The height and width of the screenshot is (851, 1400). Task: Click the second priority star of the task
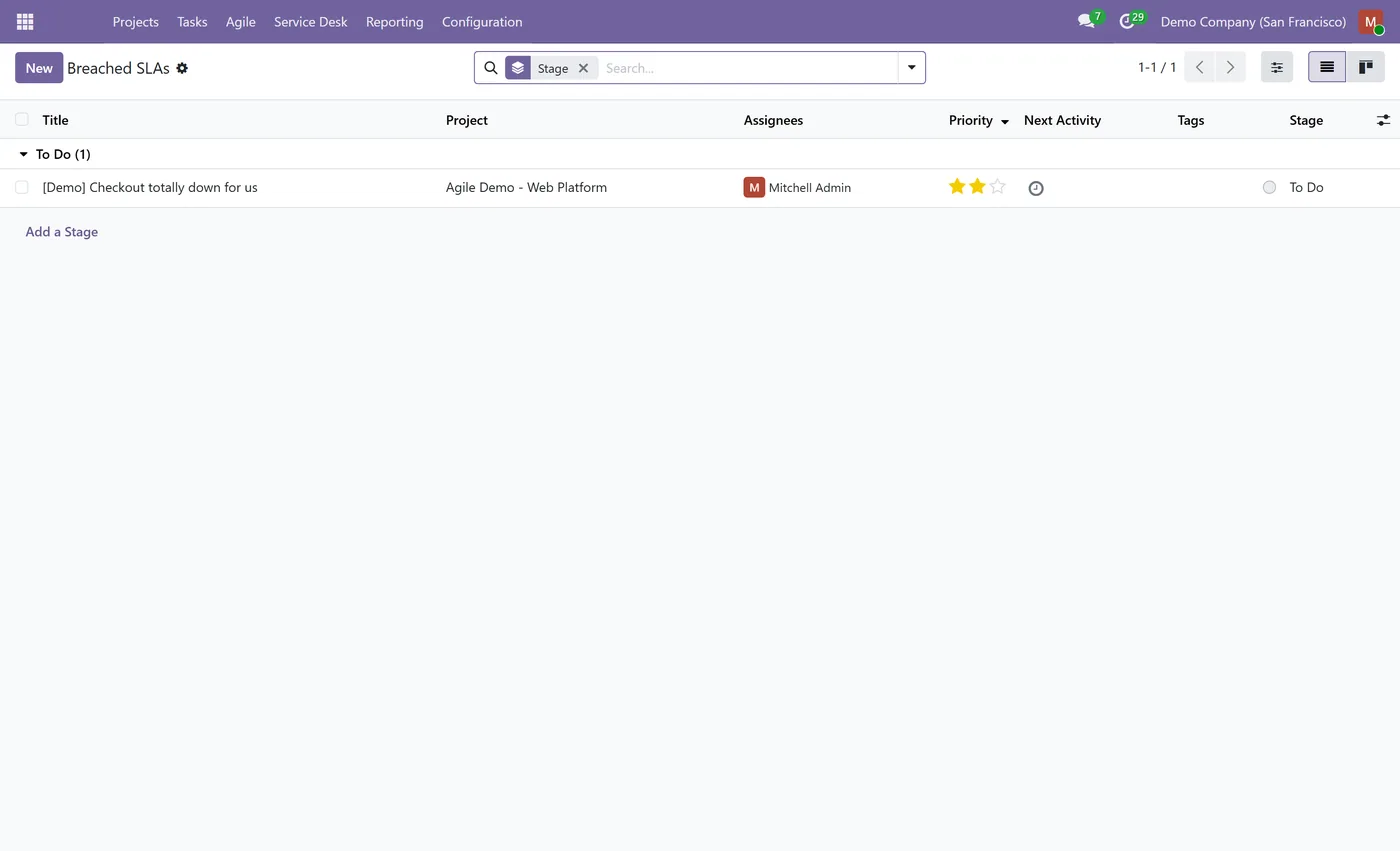977,187
